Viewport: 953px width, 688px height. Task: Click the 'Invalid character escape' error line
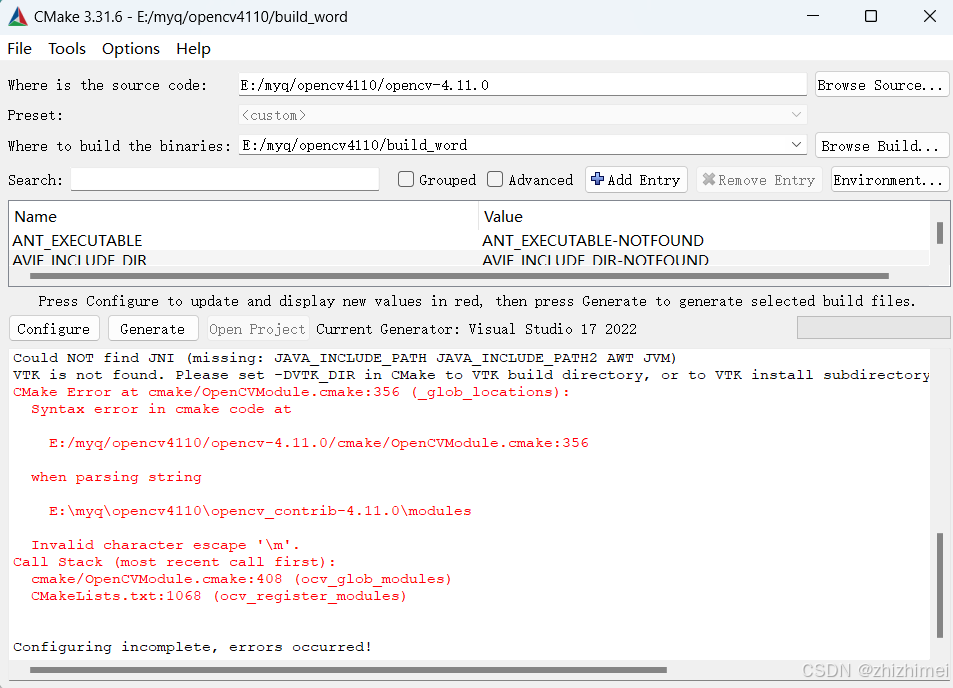click(x=165, y=545)
